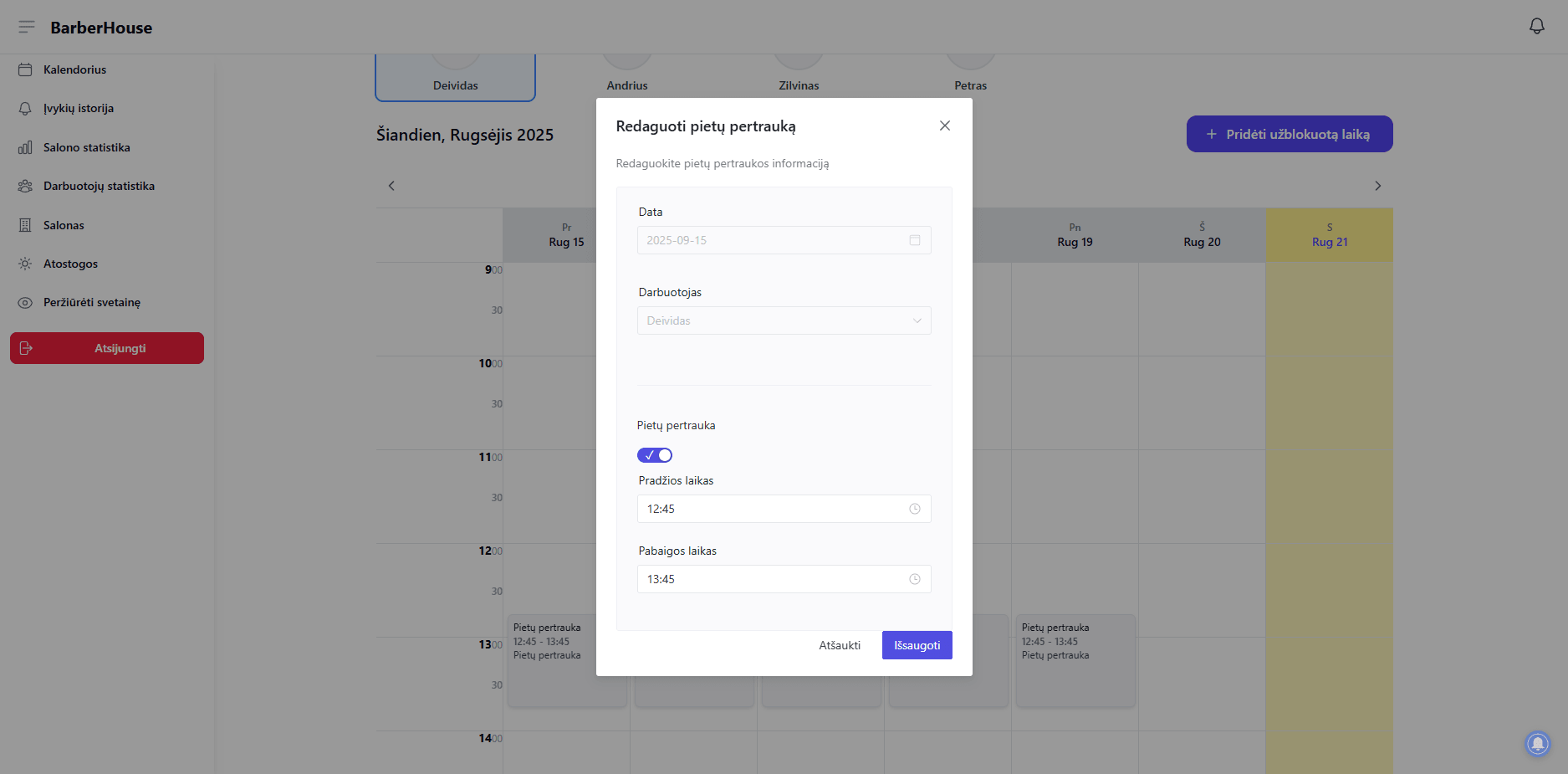Open the Darbuotojas dropdown
This screenshot has width=1568, height=774.
(x=784, y=320)
